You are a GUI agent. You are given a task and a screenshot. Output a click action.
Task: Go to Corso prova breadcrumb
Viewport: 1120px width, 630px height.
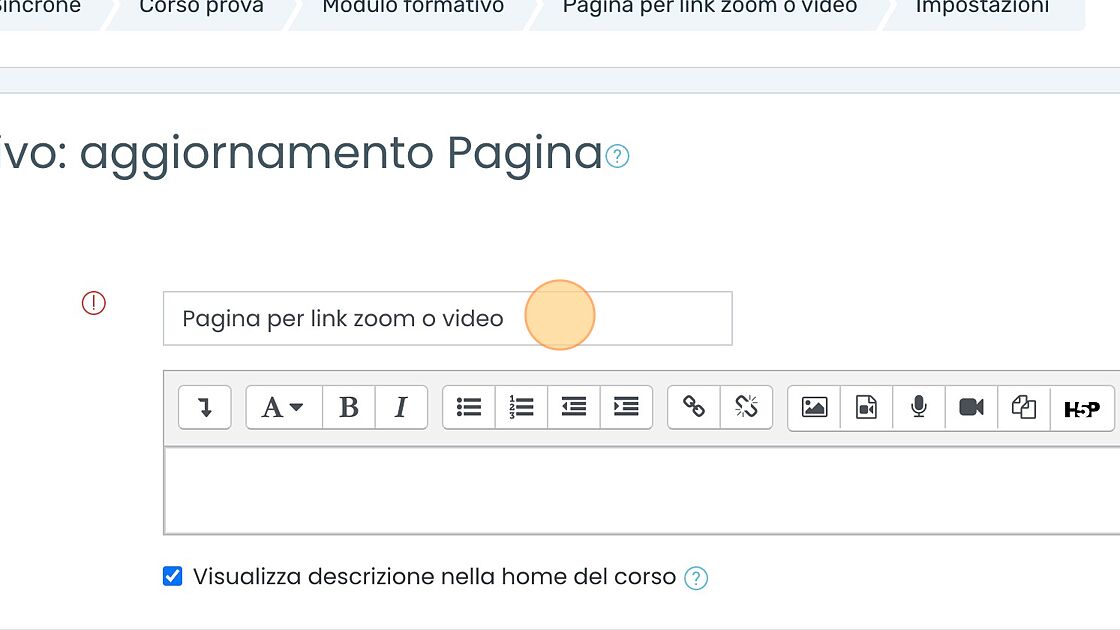tap(201, 7)
